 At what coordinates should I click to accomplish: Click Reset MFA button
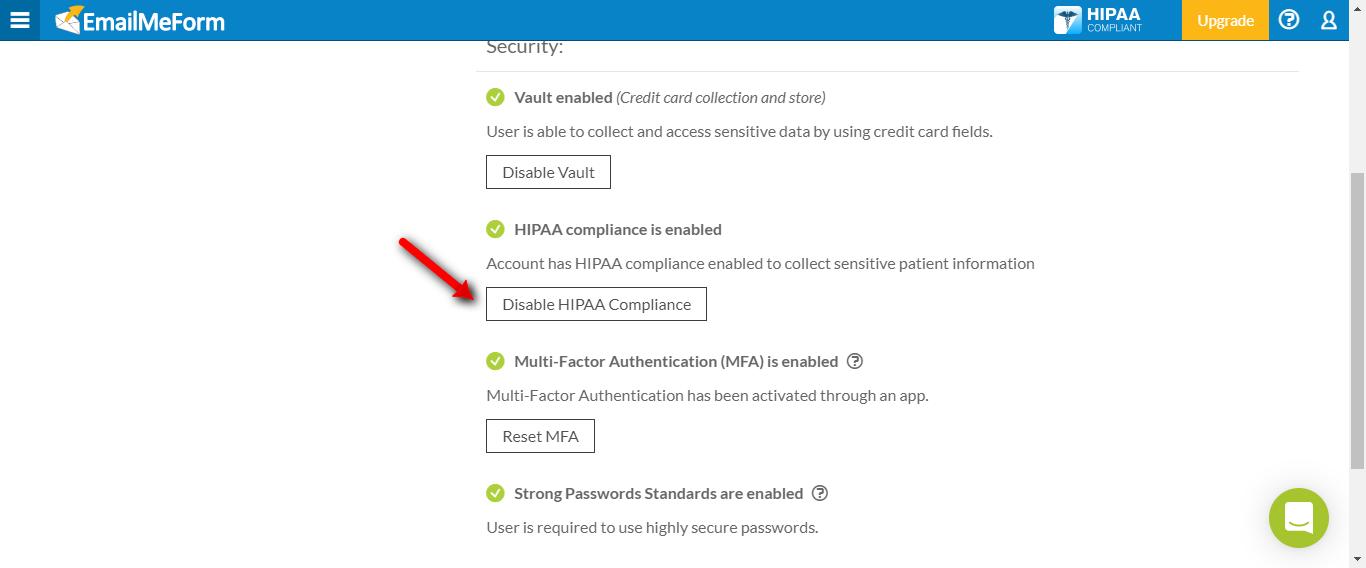(x=540, y=436)
